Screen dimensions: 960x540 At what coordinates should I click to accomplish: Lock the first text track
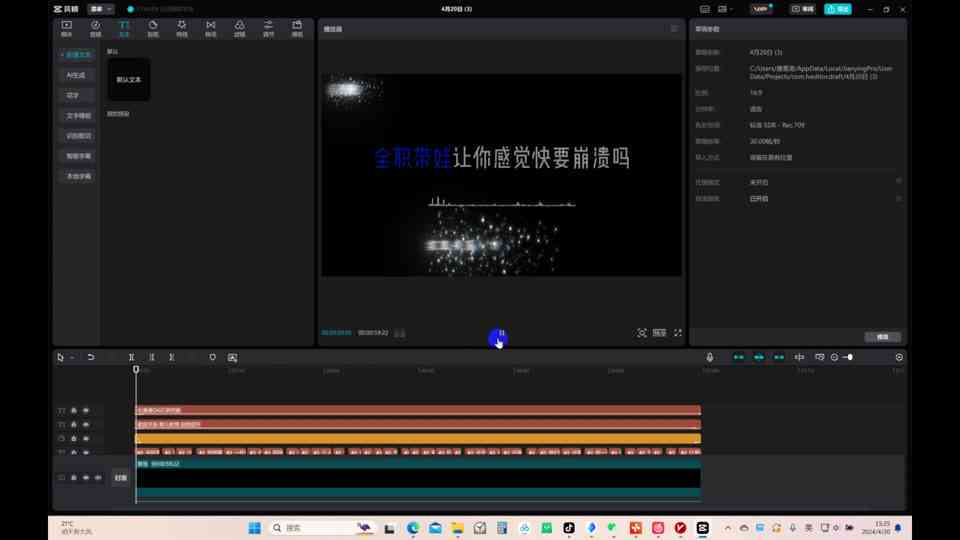[x=73, y=410]
